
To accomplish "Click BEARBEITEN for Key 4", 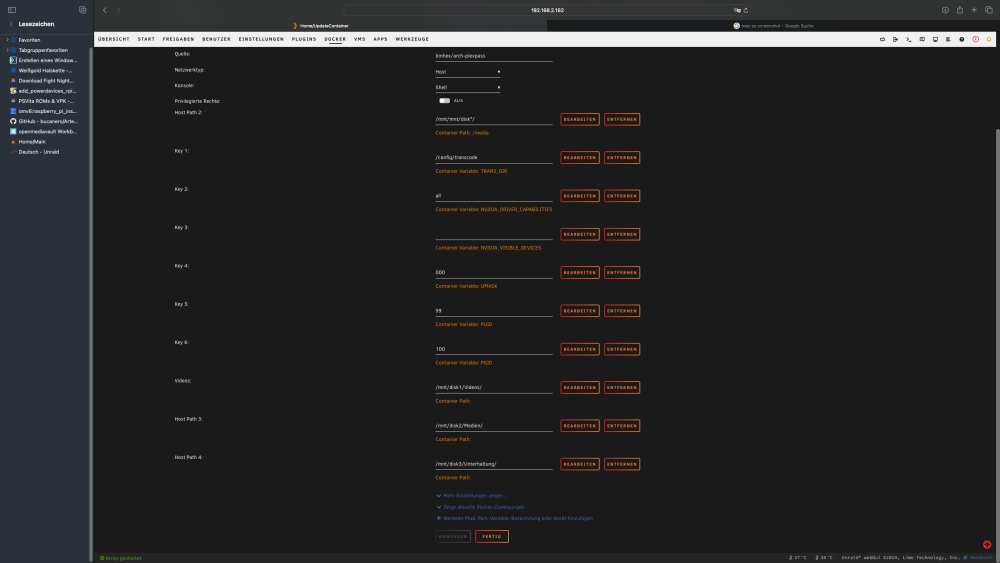I will point(580,272).
